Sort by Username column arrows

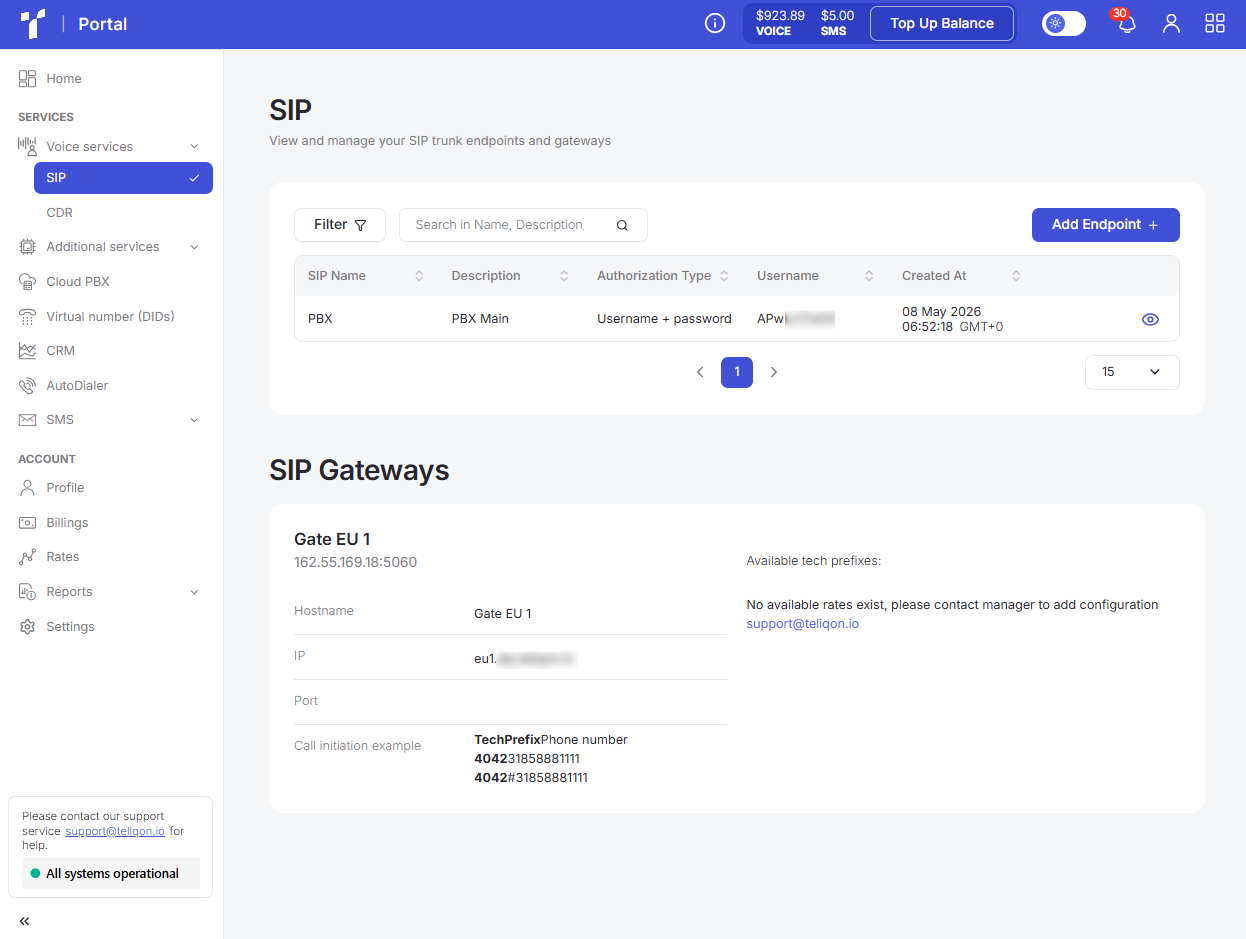click(x=869, y=276)
